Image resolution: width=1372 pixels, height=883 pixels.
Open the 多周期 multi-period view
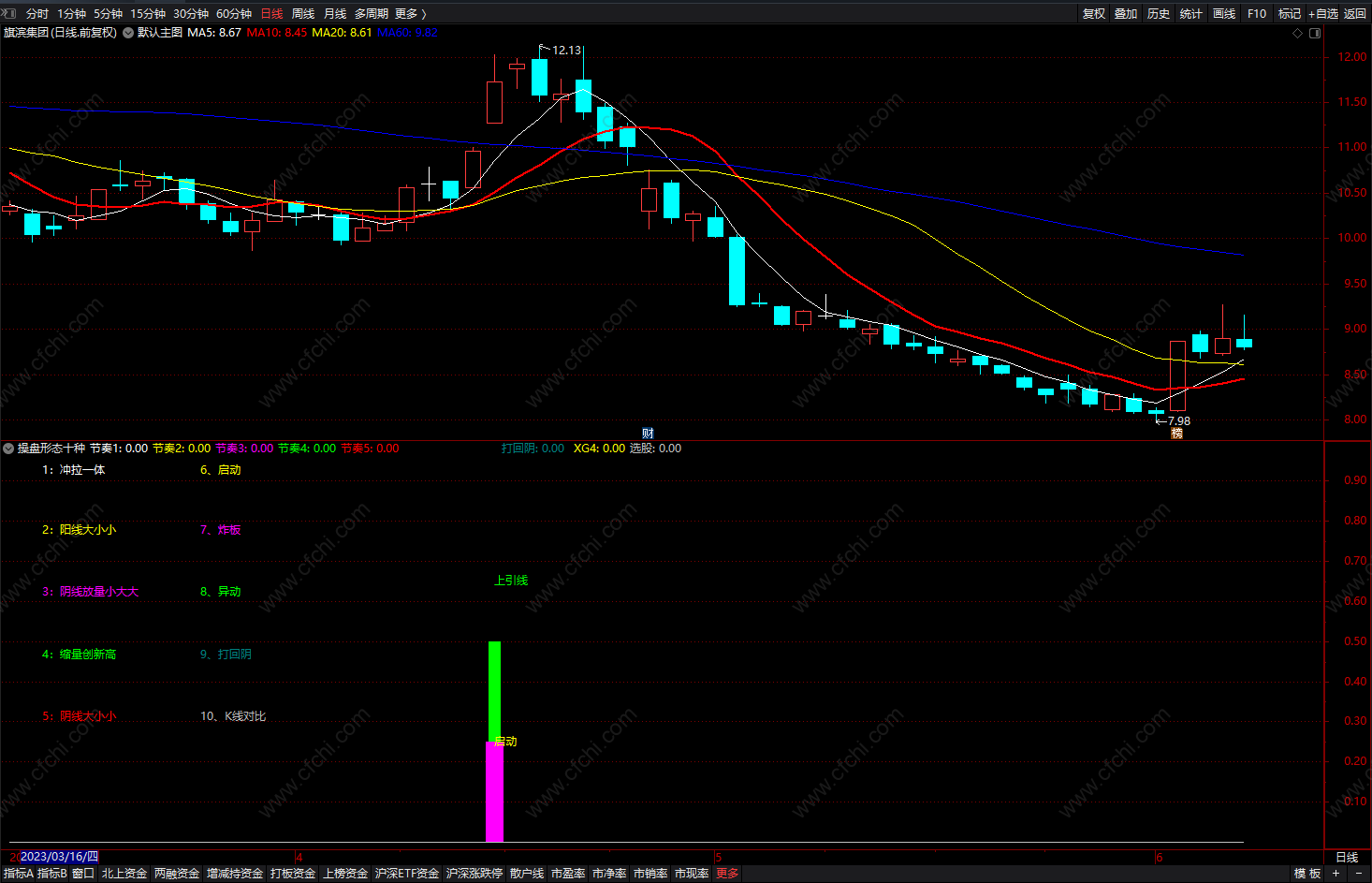tap(372, 13)
